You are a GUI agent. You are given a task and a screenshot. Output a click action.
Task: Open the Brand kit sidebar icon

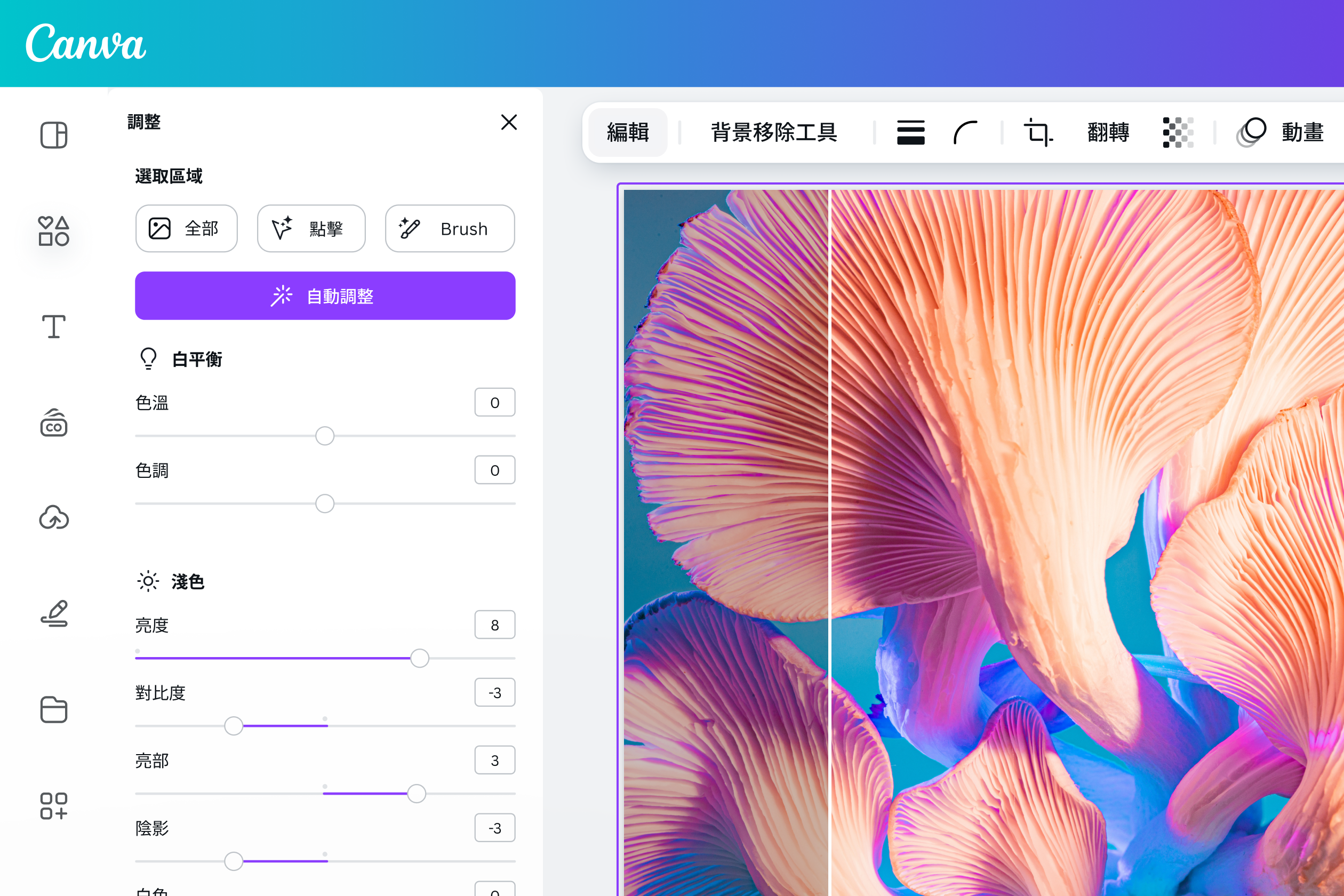coord(54,423)
